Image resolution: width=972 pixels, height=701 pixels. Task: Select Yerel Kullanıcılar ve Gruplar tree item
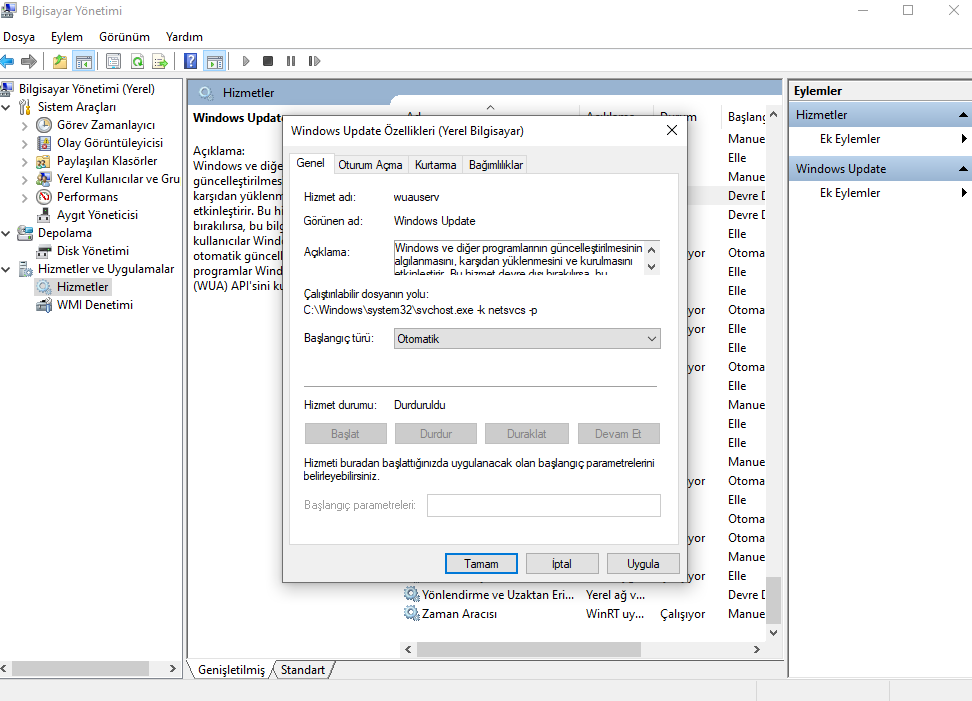tap(118, 179)
